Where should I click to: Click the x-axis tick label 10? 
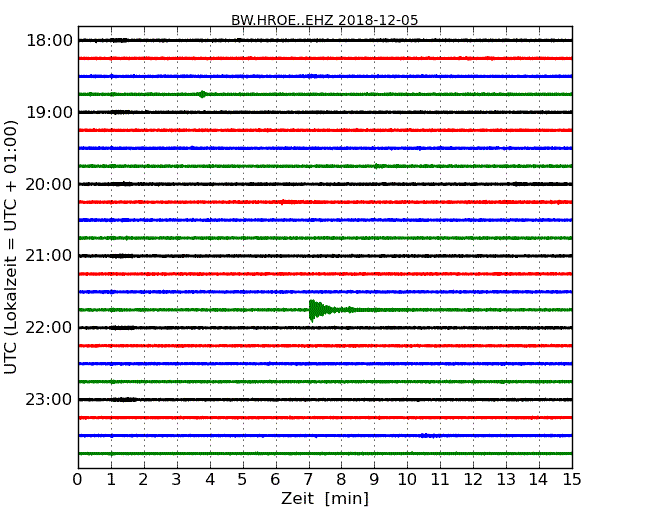(x=407, y=480)
